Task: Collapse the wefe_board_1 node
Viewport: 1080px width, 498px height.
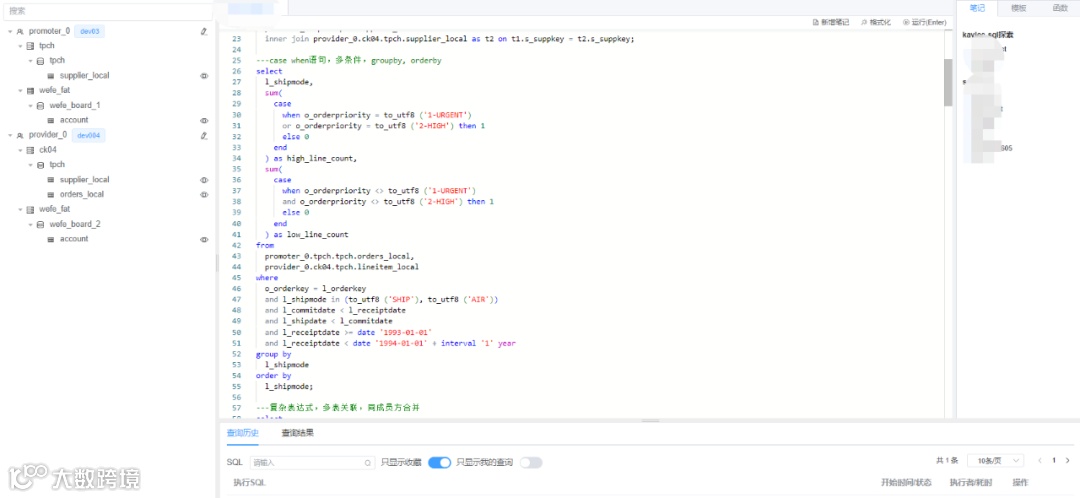Action: [30, 105]
